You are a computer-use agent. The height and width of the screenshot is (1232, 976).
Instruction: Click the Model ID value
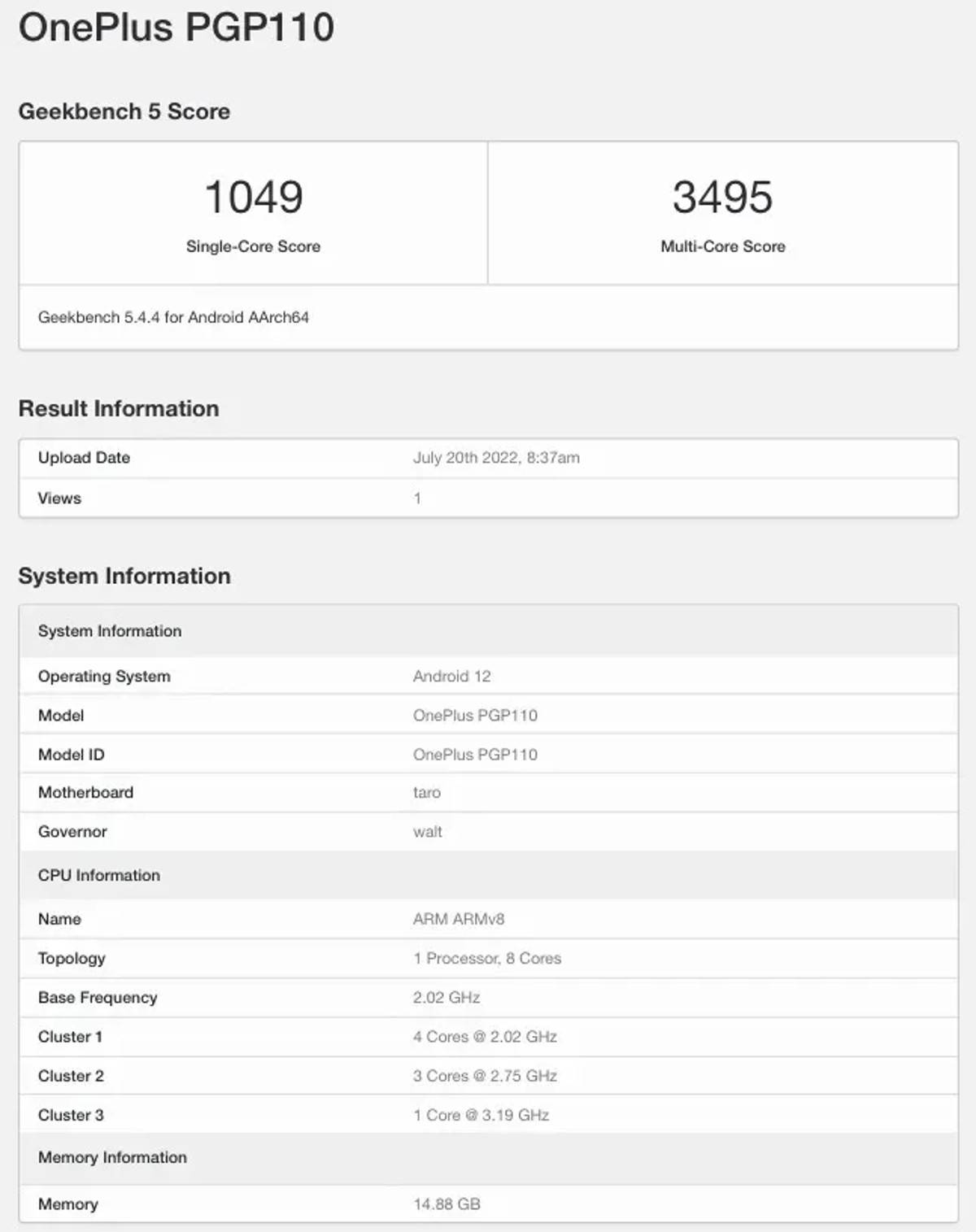(476, 754)
